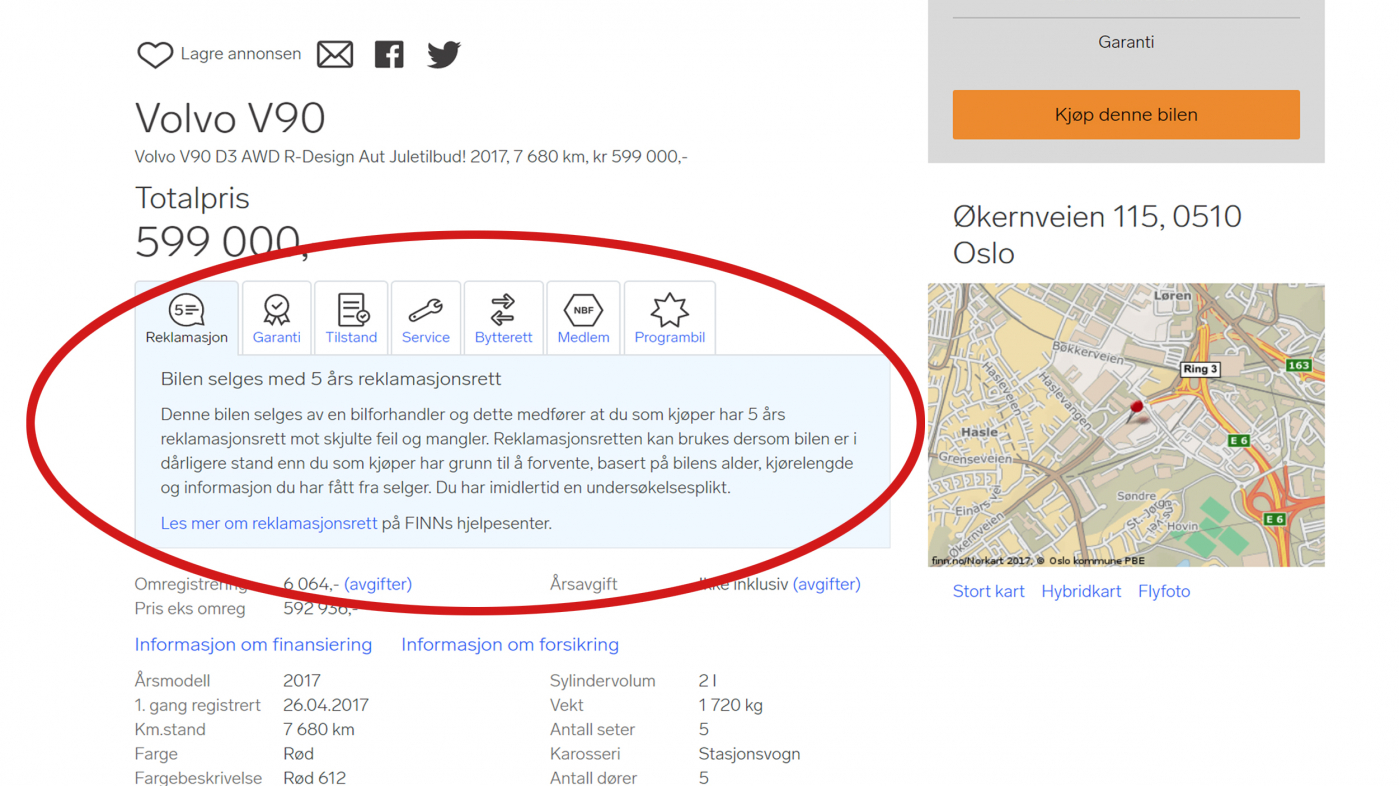Click the avgifter link beside Omregistrering

click(377, 583)
